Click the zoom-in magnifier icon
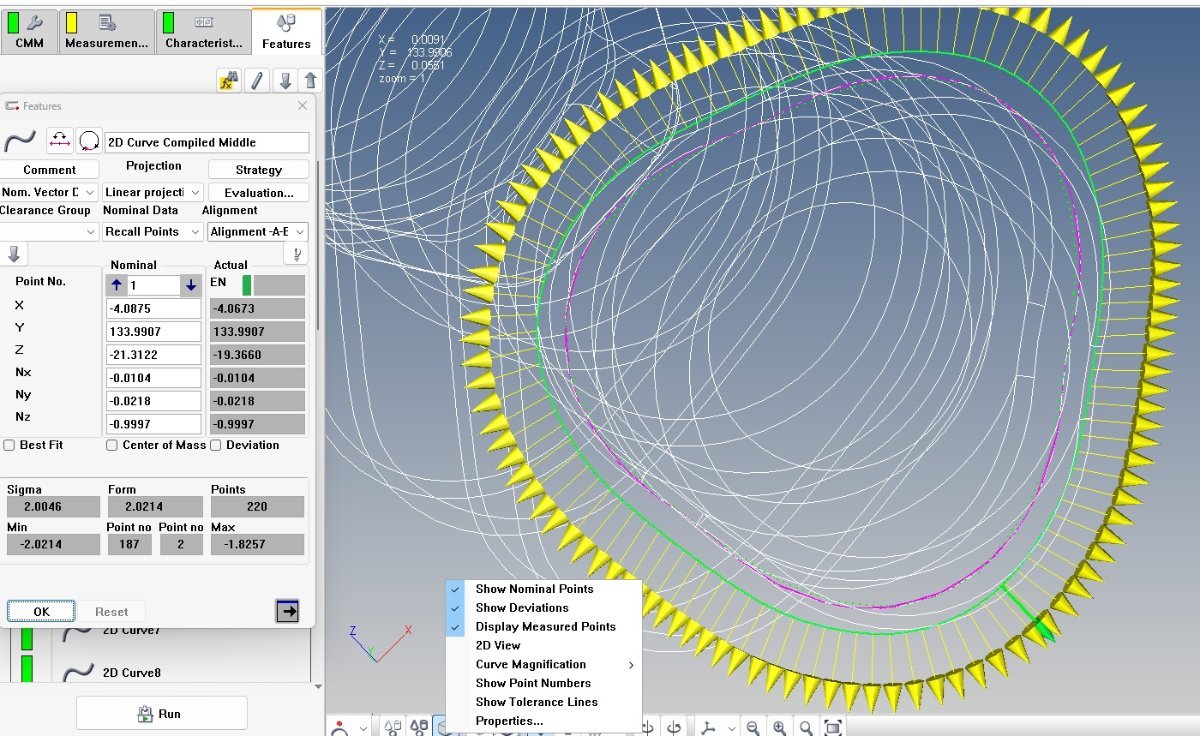This screenshot has height=736, width=1200. pos(779,727)
